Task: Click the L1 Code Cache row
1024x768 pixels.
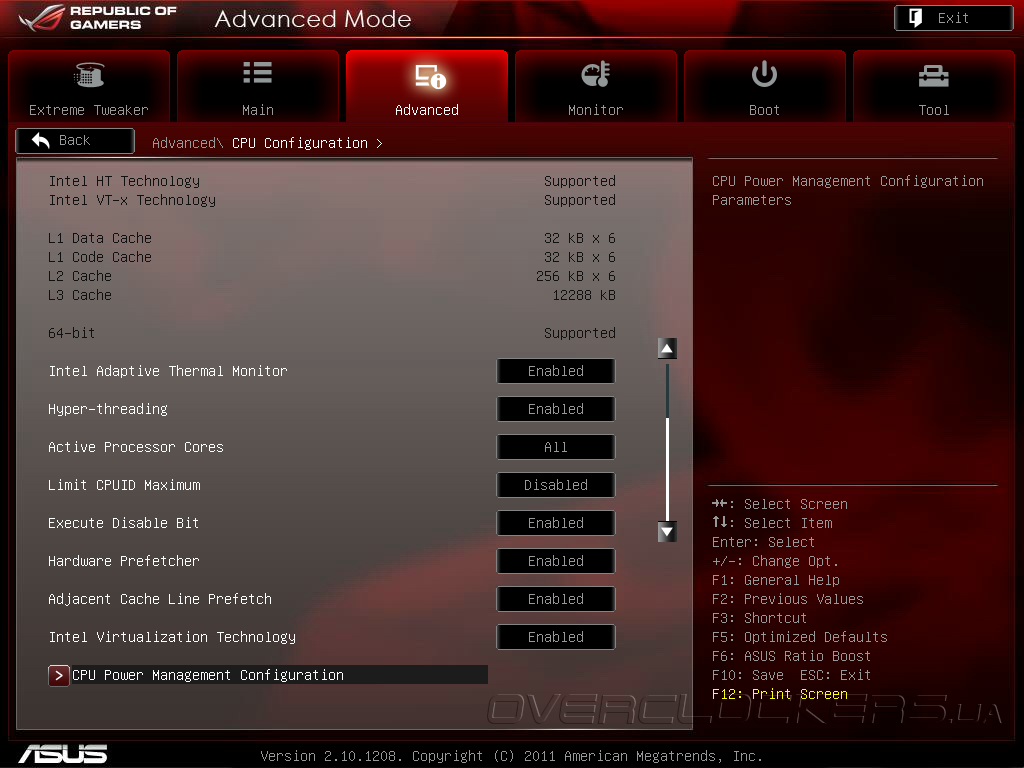Action: pos(332,257)
